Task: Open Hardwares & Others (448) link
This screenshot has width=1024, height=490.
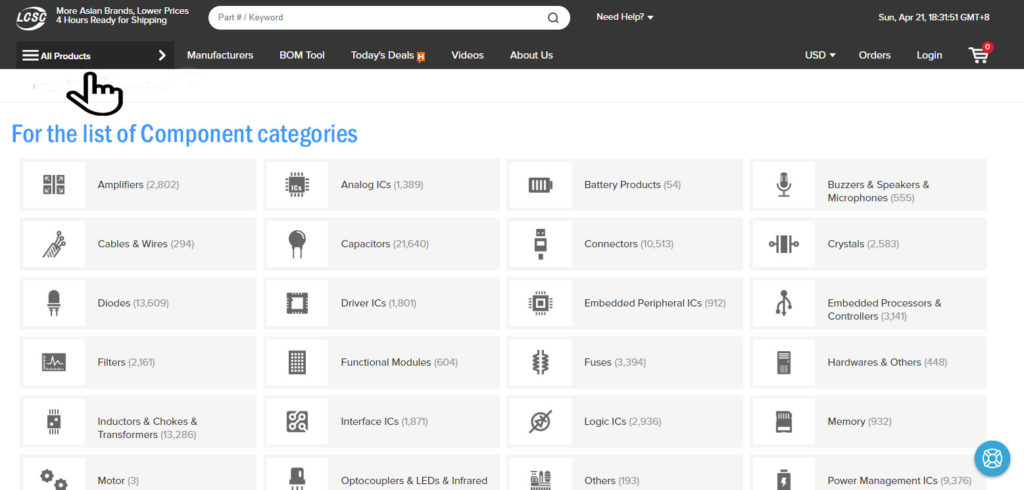Action: point(887,362)
